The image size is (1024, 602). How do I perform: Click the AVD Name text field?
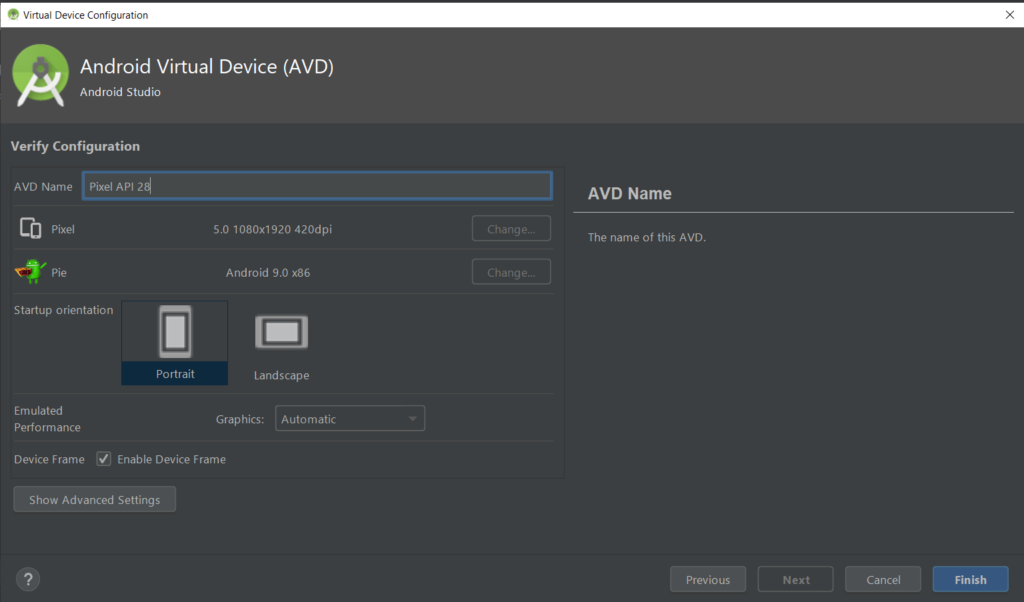(x=316, y=186)
